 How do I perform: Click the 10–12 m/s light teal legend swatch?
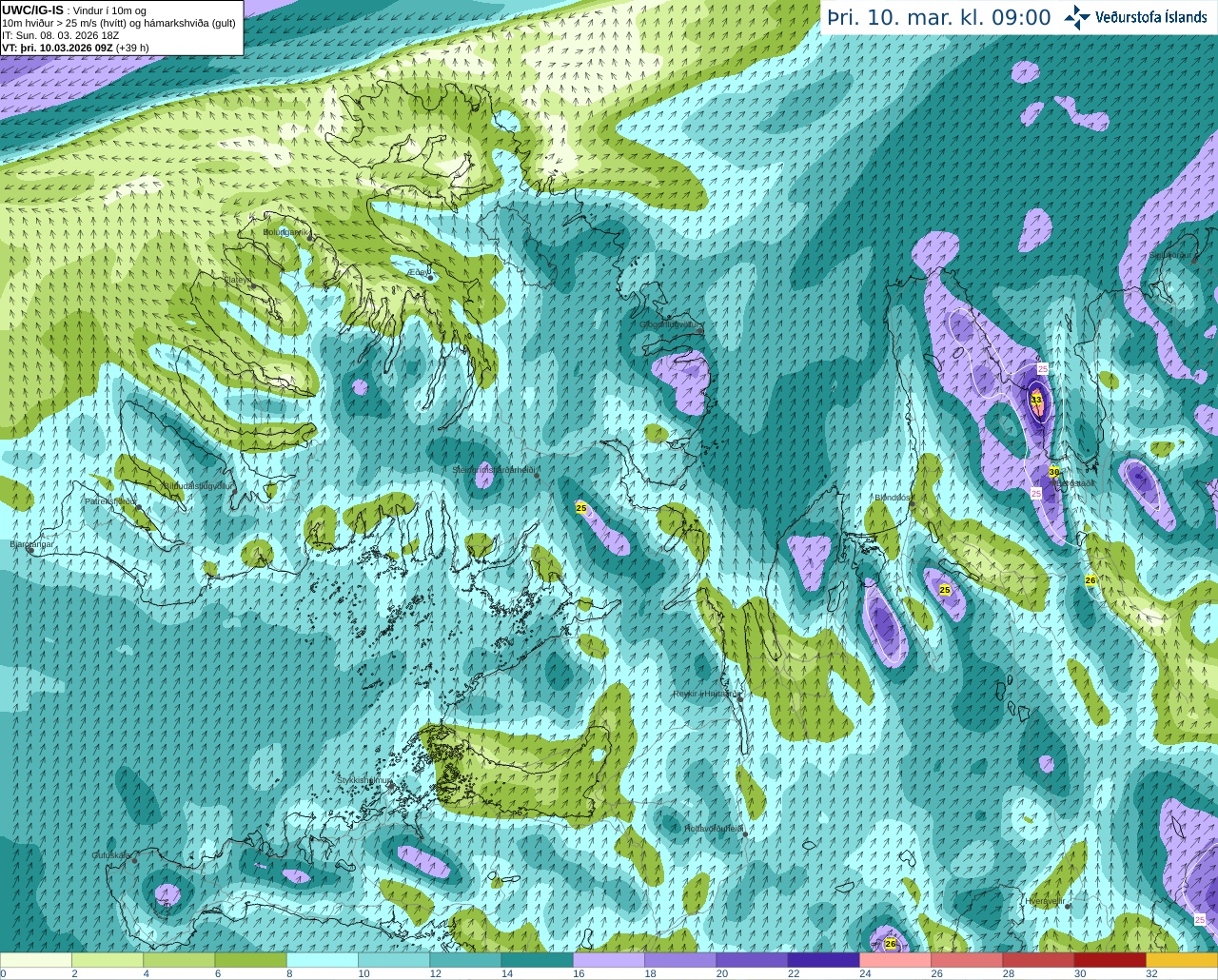pos(394,960)
